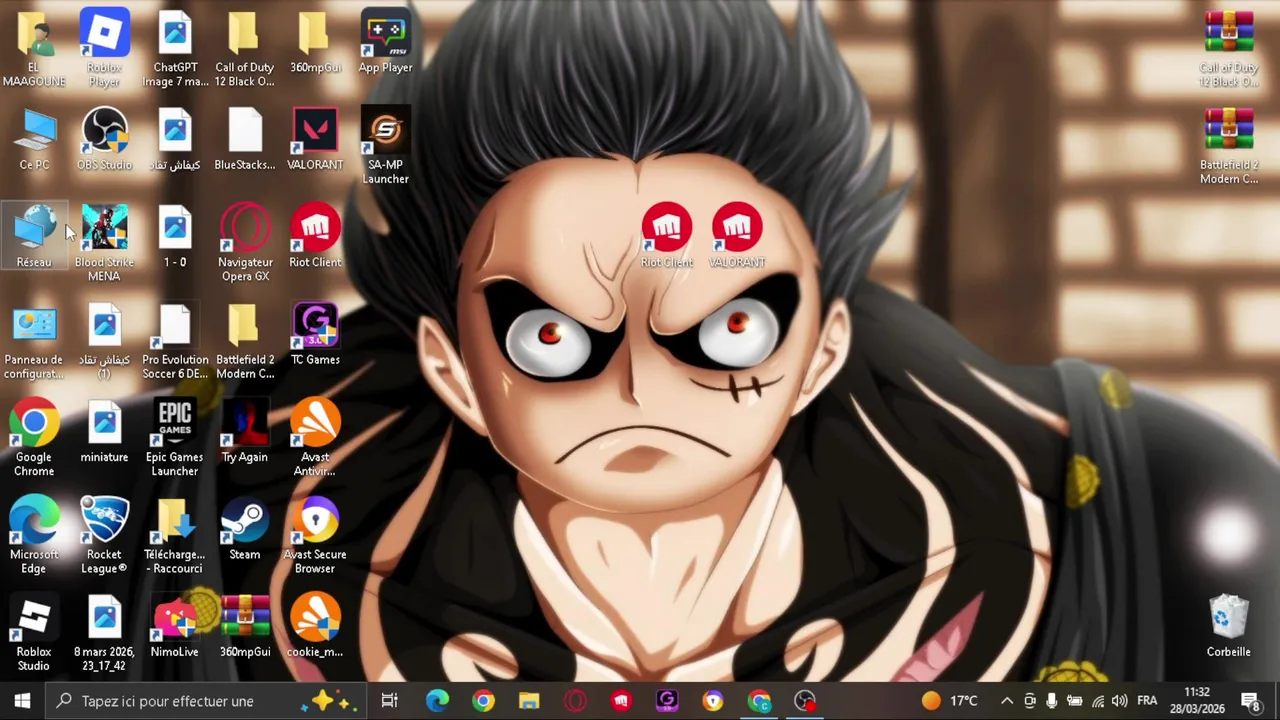Select Avast Secure Browser desktop icon
1280x720 pixels.
point(315,536)
